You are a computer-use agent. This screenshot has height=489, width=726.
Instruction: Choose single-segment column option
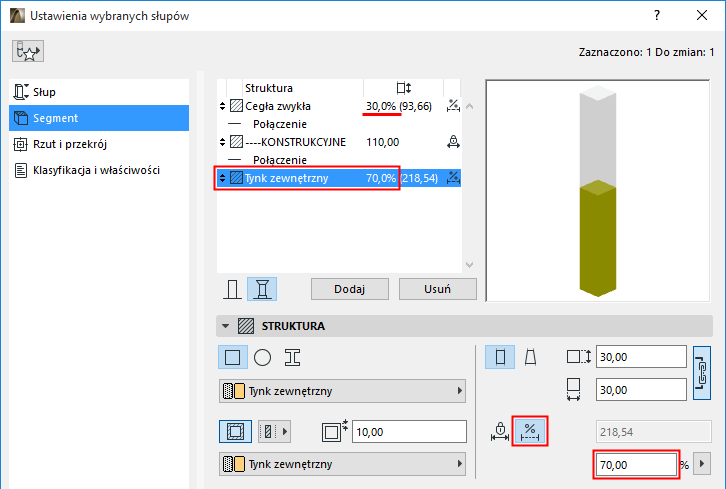pos(232,289)
